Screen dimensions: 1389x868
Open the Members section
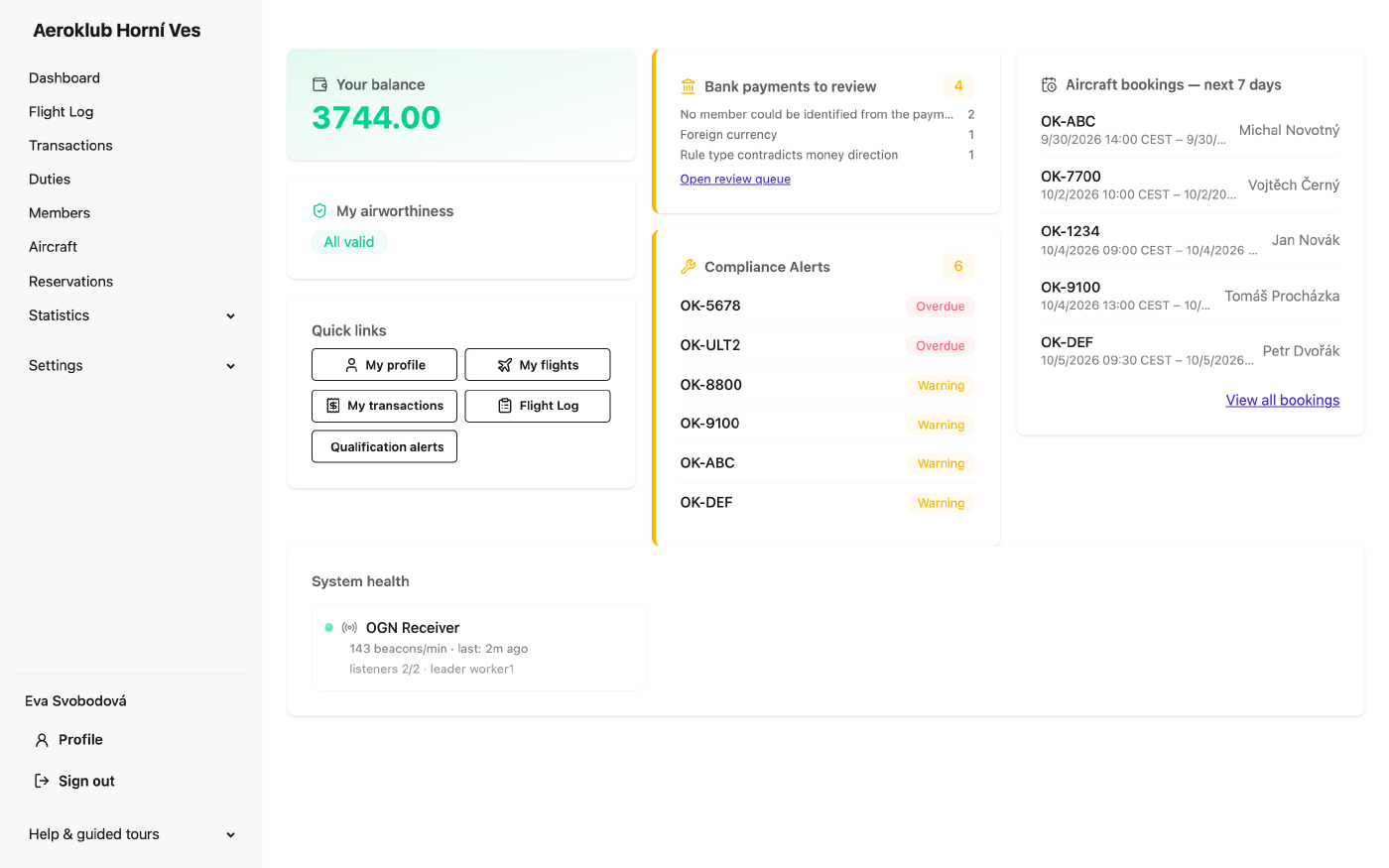click(60, 213)
